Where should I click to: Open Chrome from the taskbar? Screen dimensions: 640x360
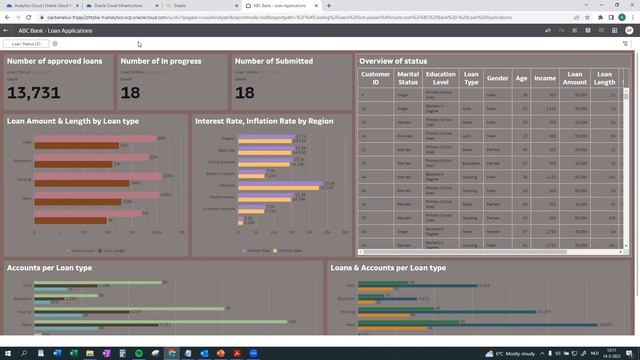tap(172, 353)
